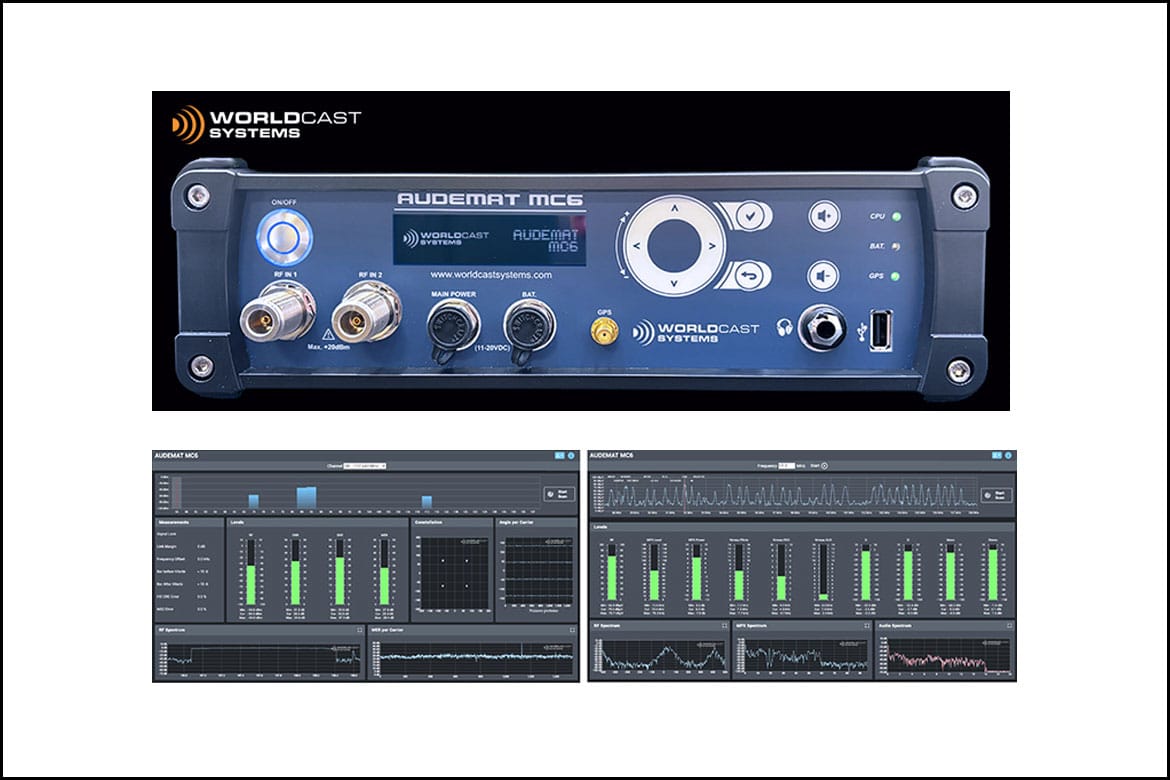
Task: Click the RF level meter in Frequency dashboard
Action: pyautogui.click(x=612, y=572)
